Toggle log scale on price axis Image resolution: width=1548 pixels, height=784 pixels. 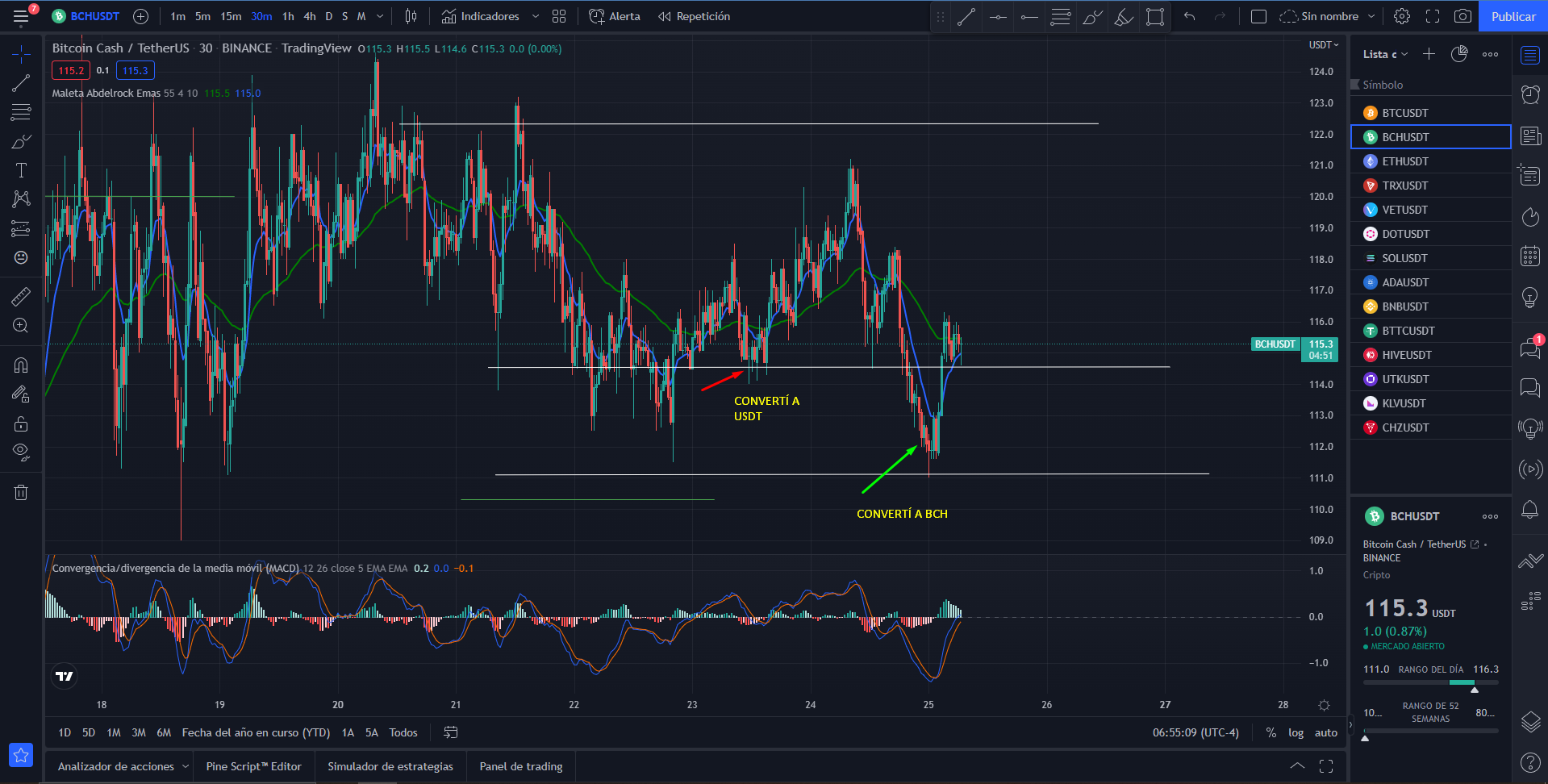1296,732
